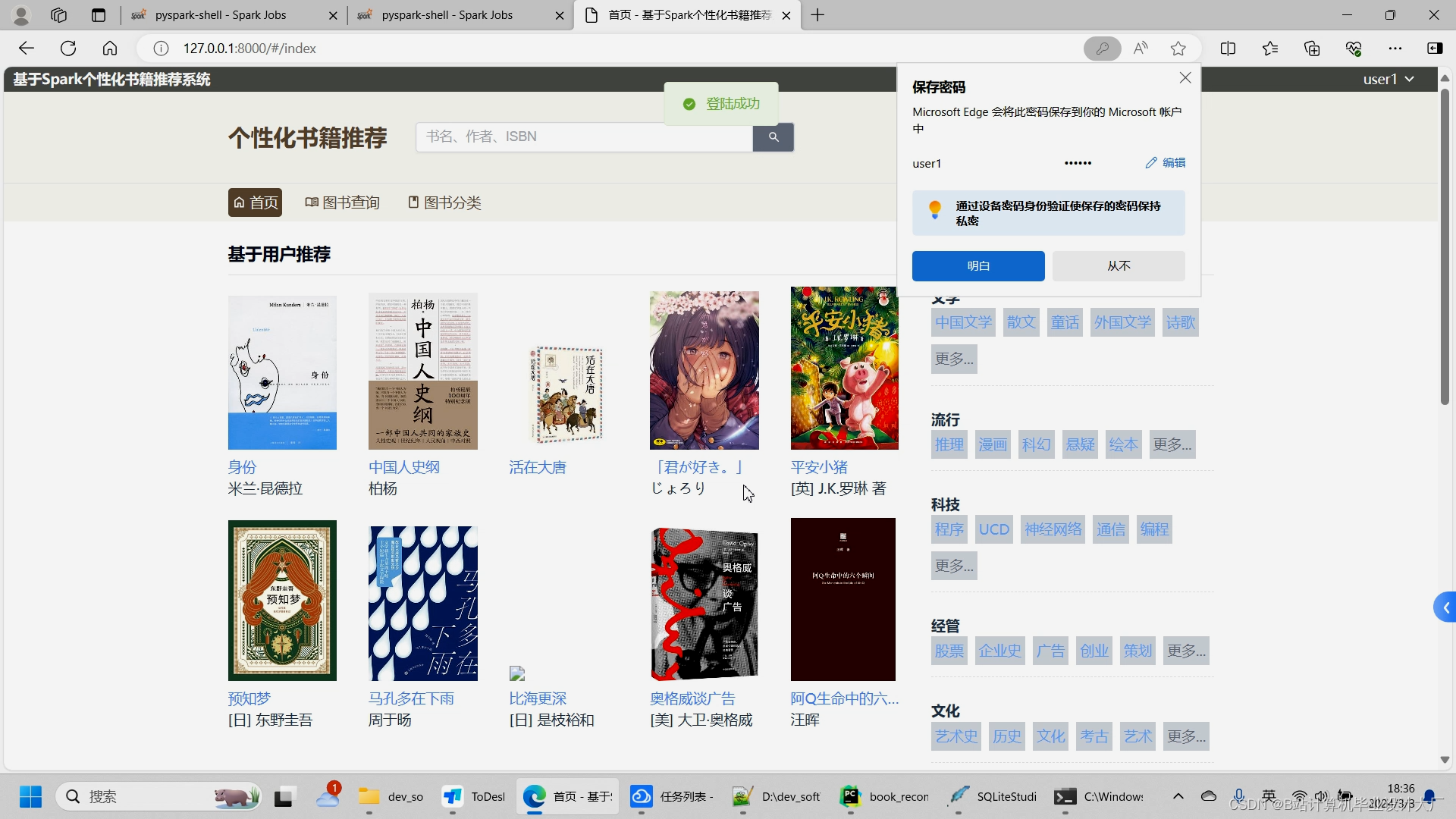This screenshot has height=819, width=1456.
Task: Go to the browser home icon
Action: [x=110, y=49]
